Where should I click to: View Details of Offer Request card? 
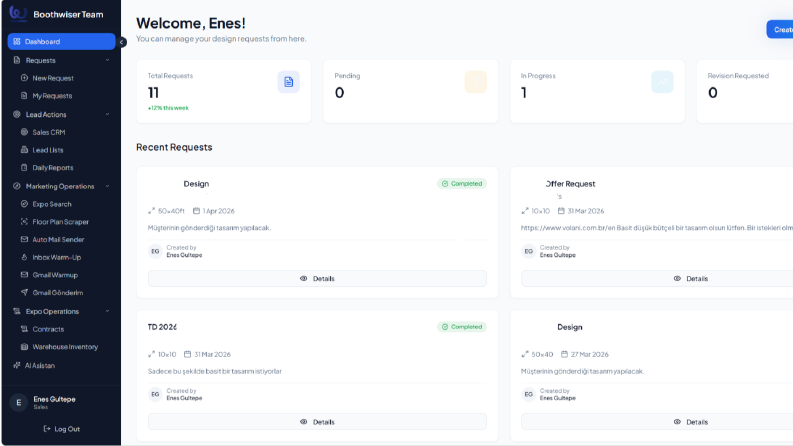pos(657,279)
